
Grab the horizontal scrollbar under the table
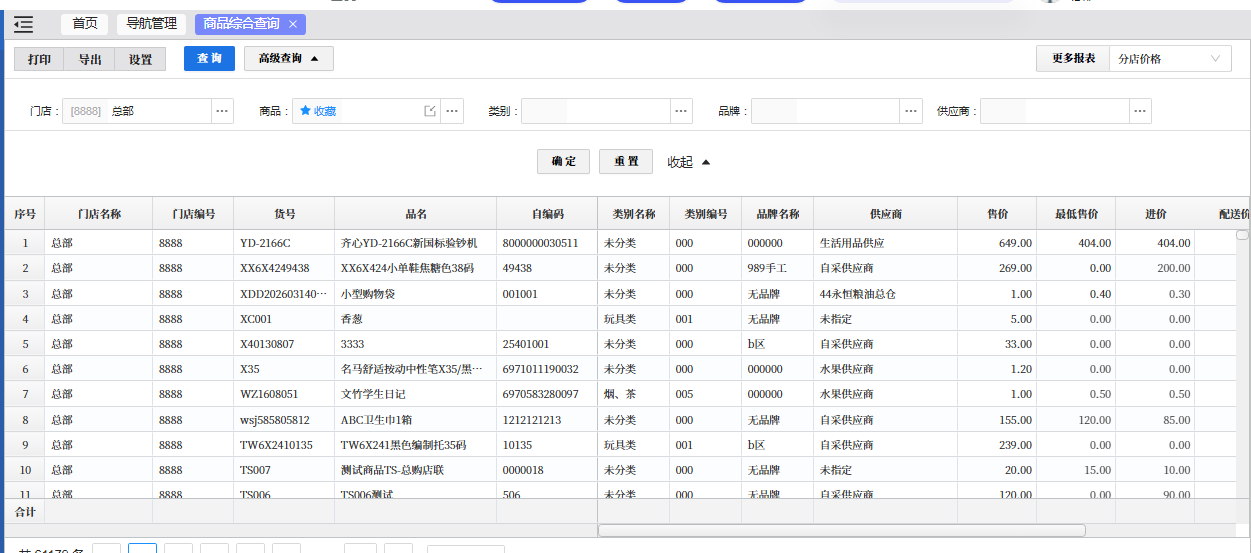pos(842,530)
